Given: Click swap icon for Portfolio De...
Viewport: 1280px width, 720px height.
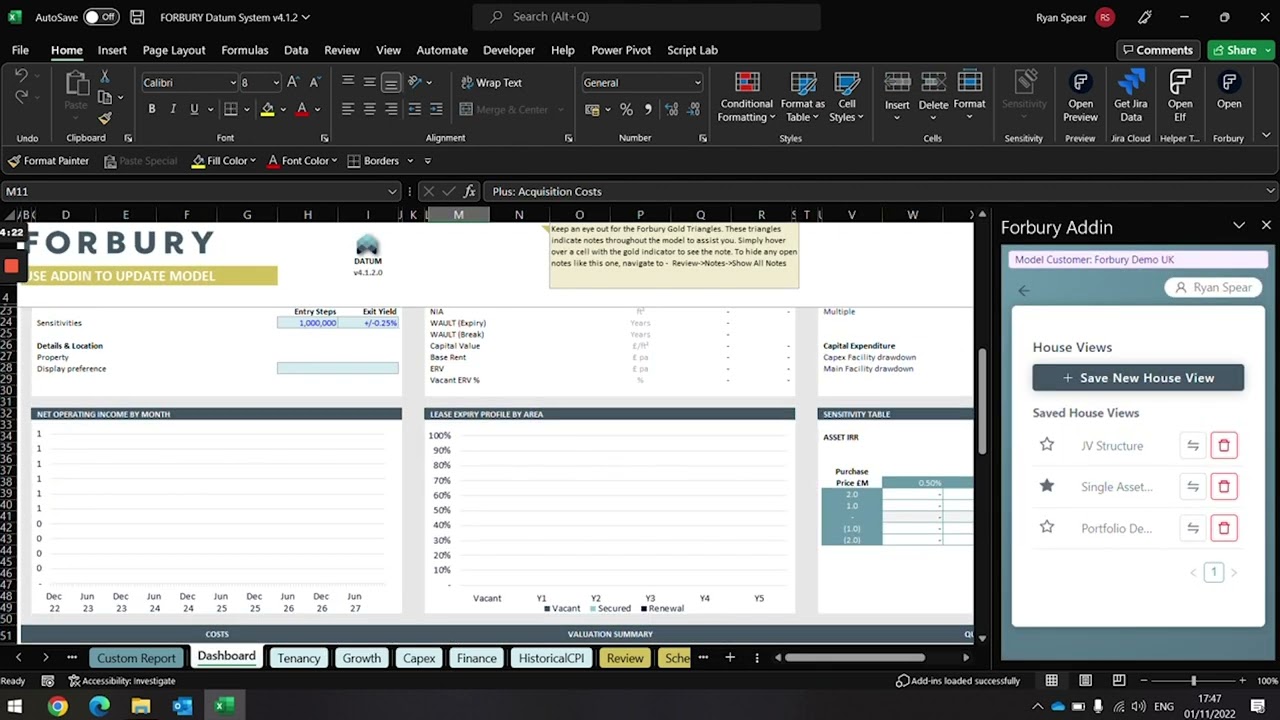Looking at the screenshot, I should click(1192, 528).
